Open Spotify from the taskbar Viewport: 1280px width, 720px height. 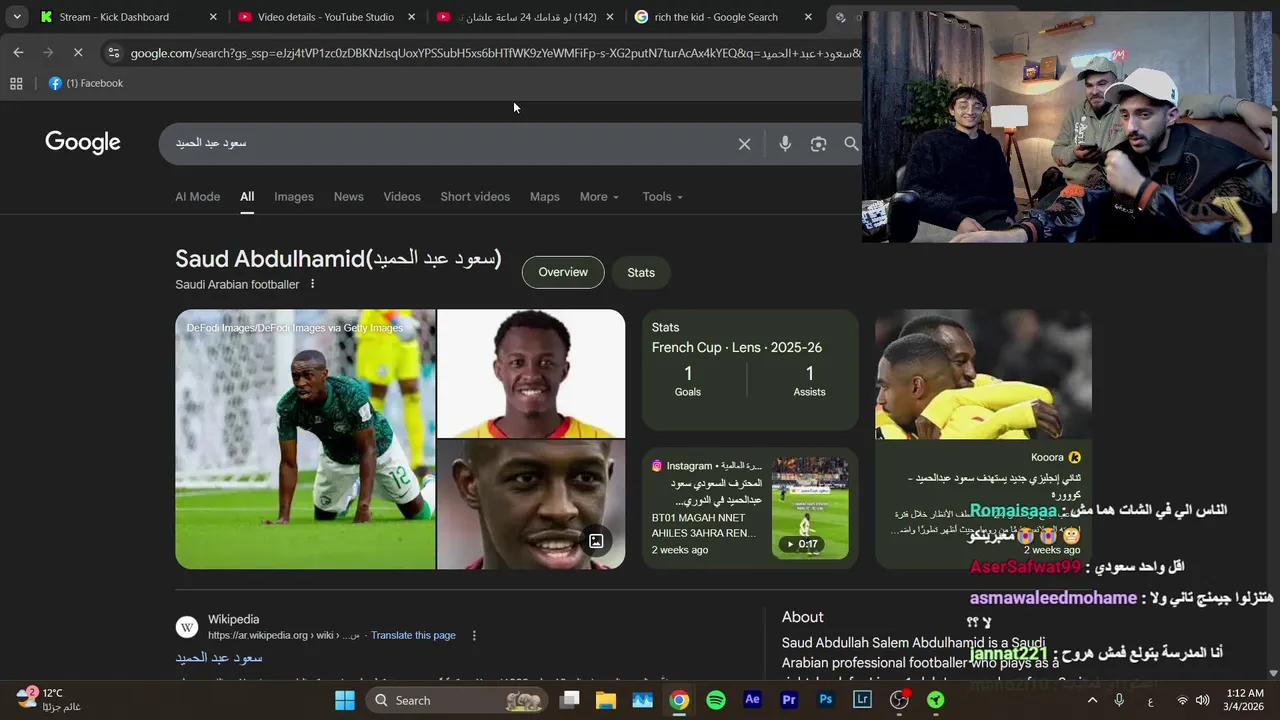click(716, 700)
